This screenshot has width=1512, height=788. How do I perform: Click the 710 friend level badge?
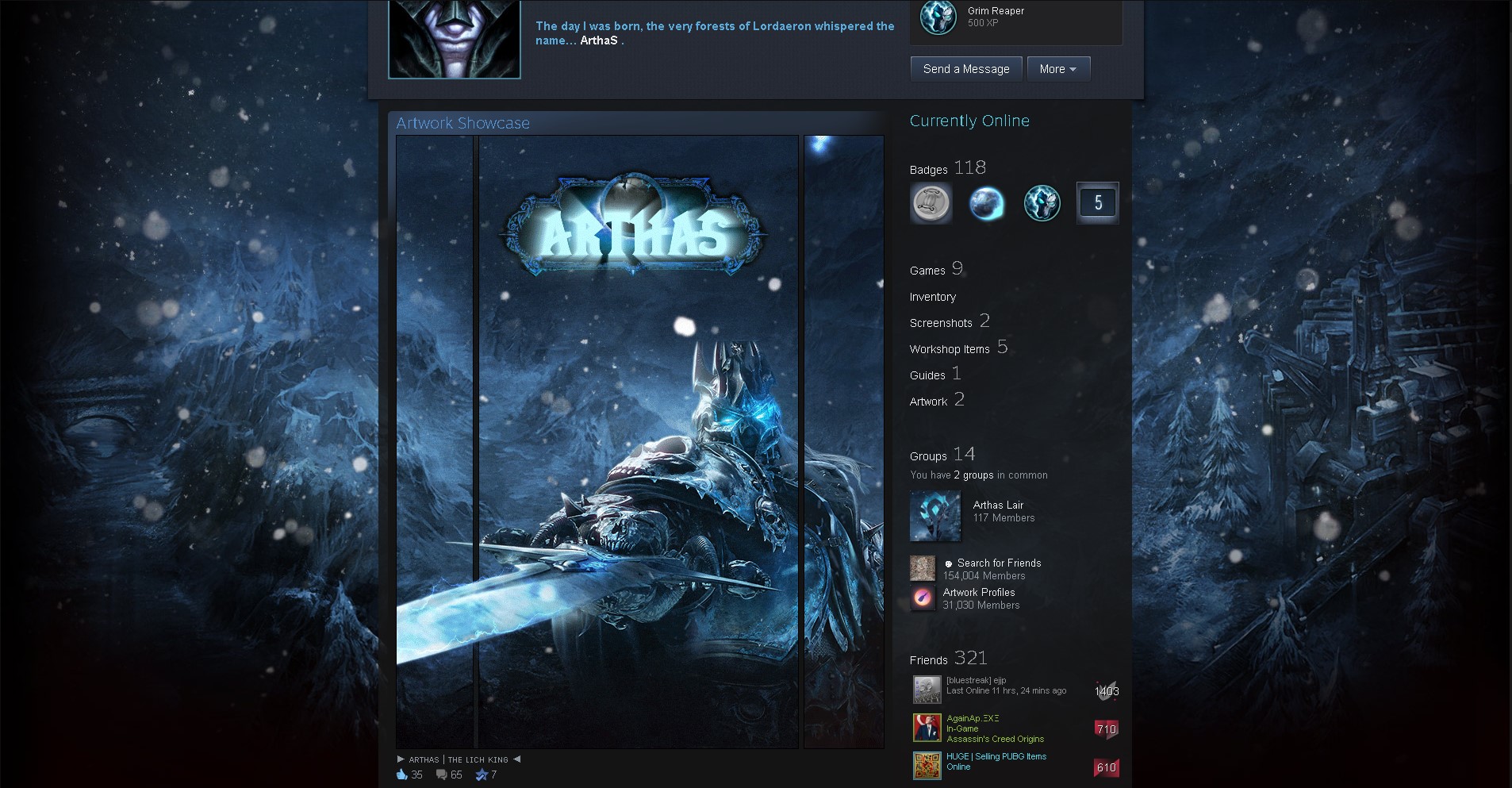[x=1107, y=729]
